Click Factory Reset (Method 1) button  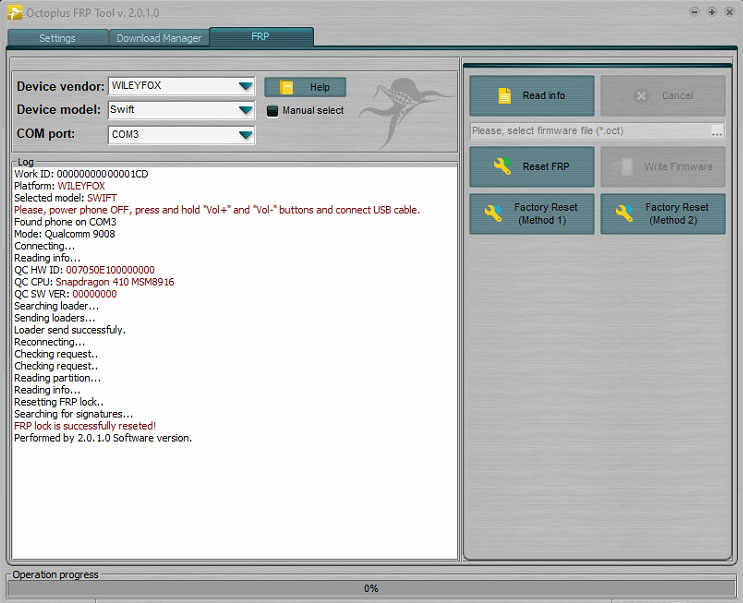pos(532,214)
